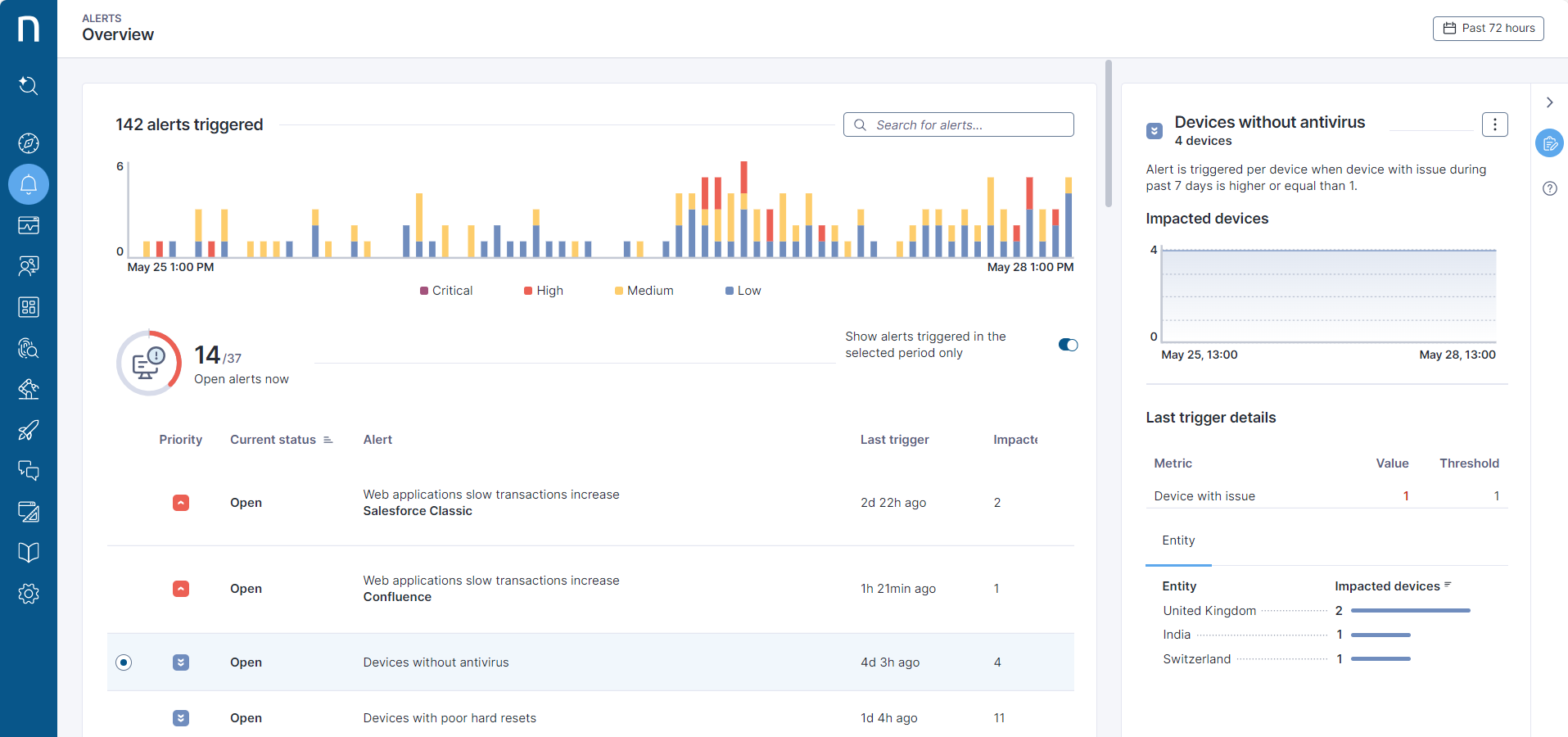
Task: Click the high priority icon for Salesforce Classic
Action: tap(181, 503)
